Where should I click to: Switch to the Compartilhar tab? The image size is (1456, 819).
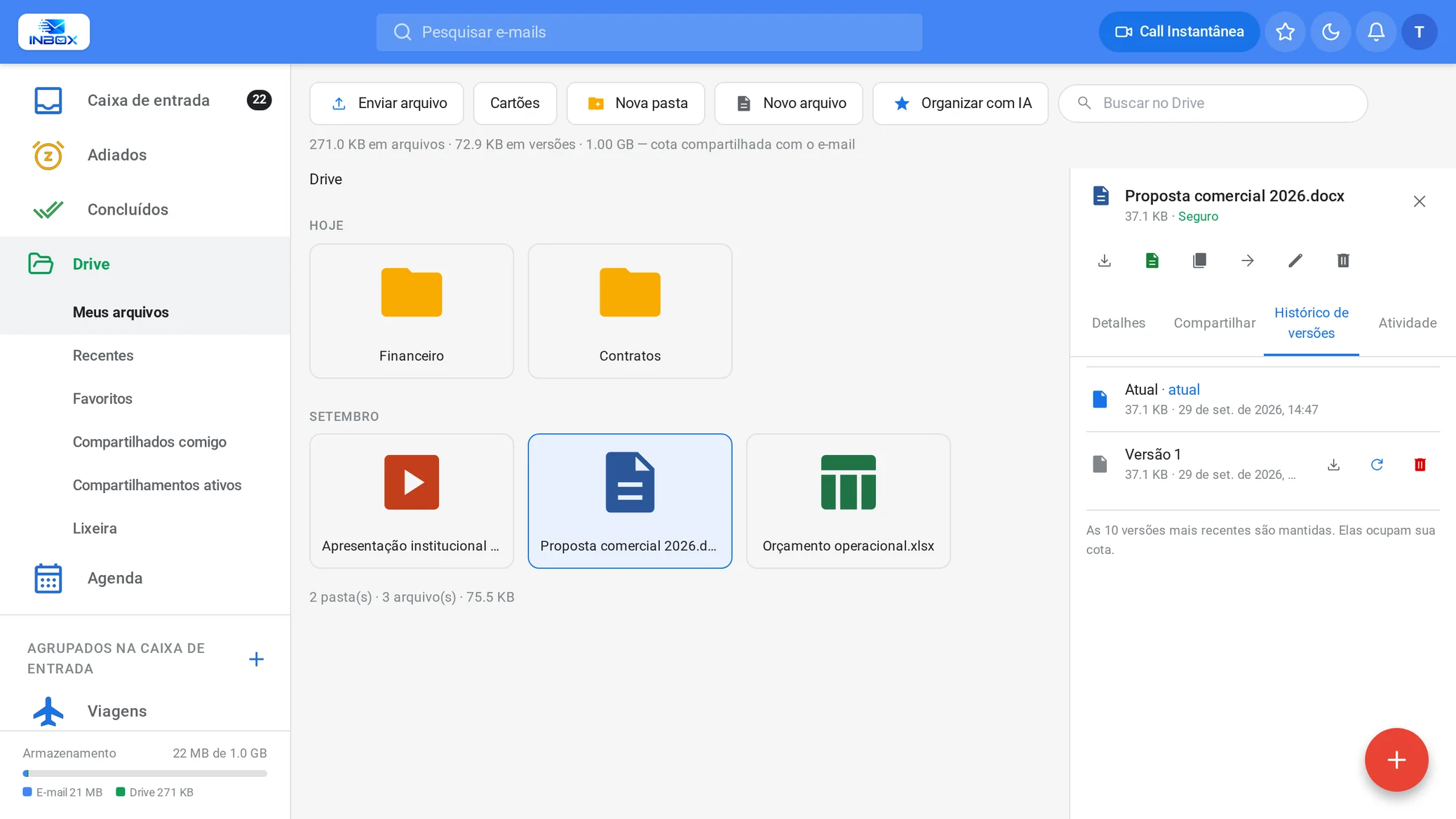[x=1214, y=323]
